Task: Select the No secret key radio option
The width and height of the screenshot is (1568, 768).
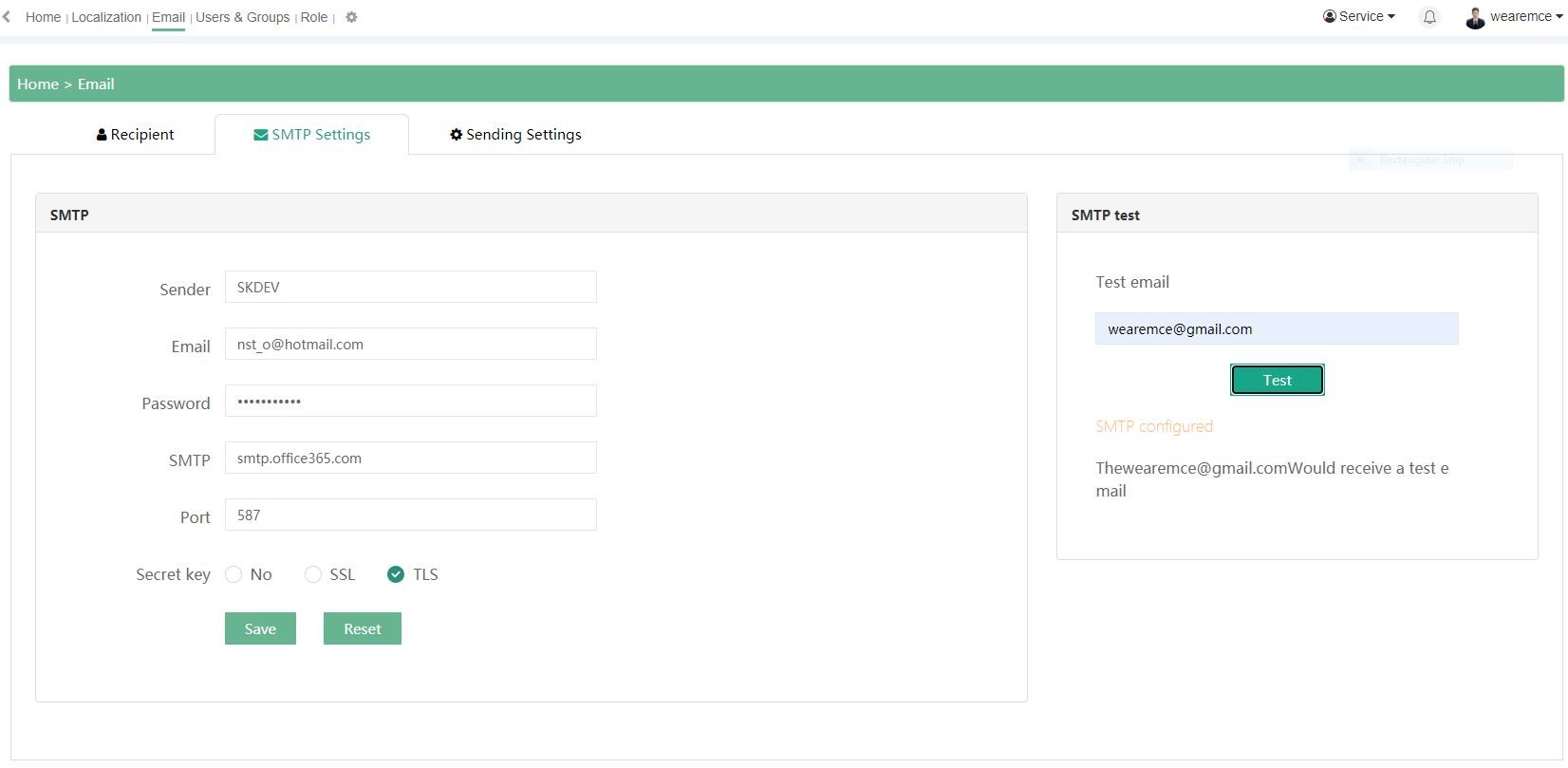Action: coord(233,574)
